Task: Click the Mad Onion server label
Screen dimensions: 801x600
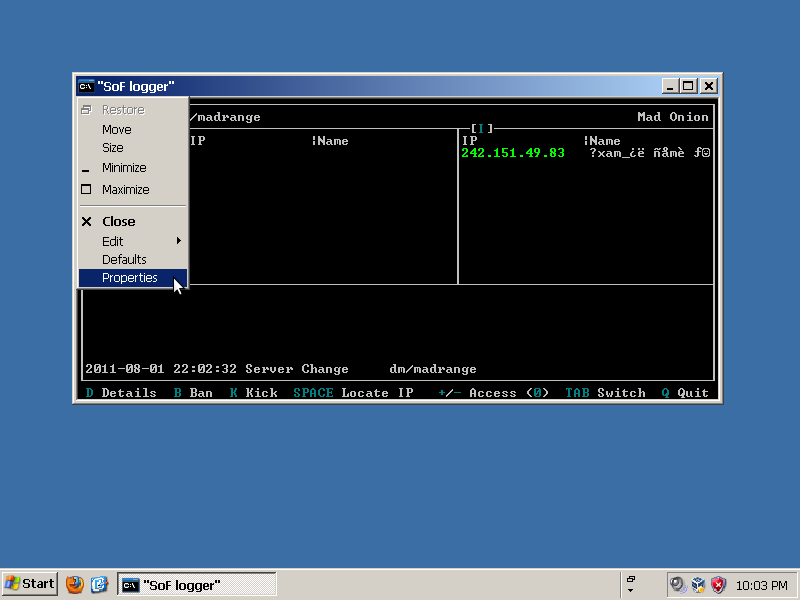Action: (x=672, y=117)
